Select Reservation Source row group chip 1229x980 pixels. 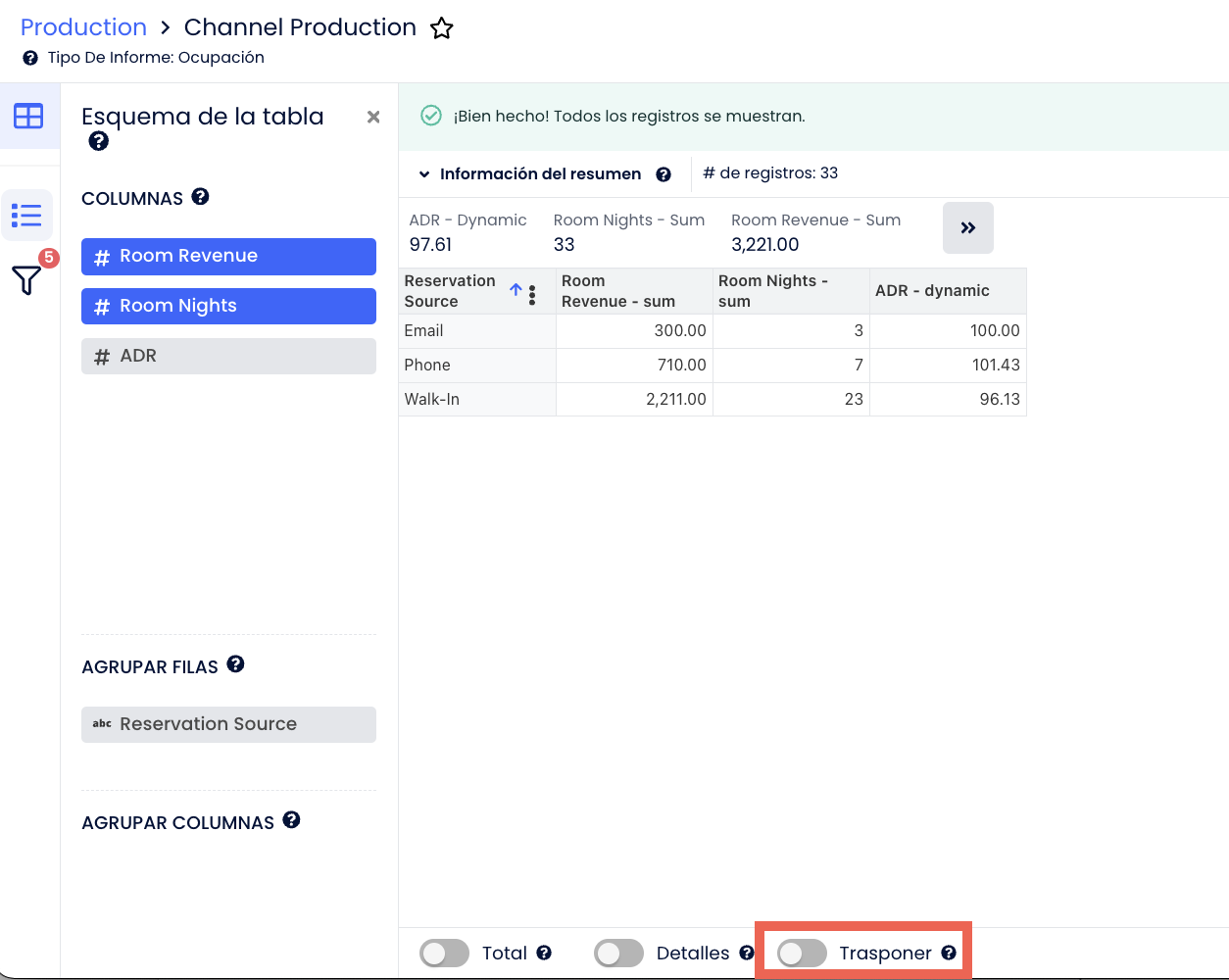point(228,725)
